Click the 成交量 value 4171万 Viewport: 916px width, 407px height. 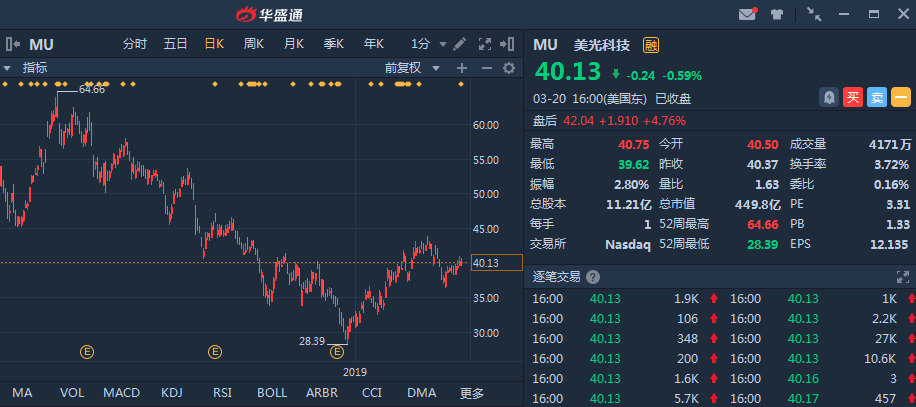click(890, 145)
